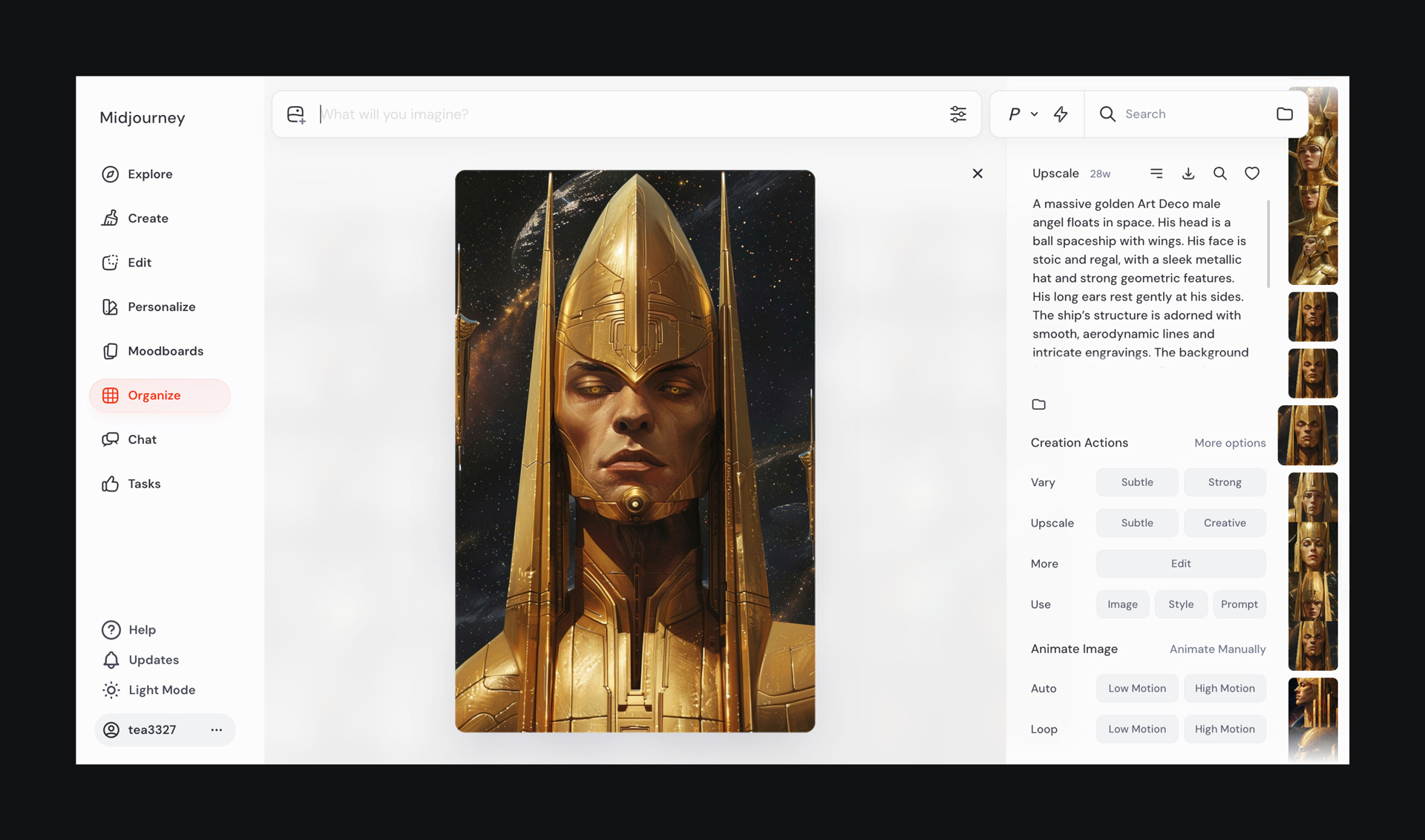Toggle personalization P button

pos(1014,114)
